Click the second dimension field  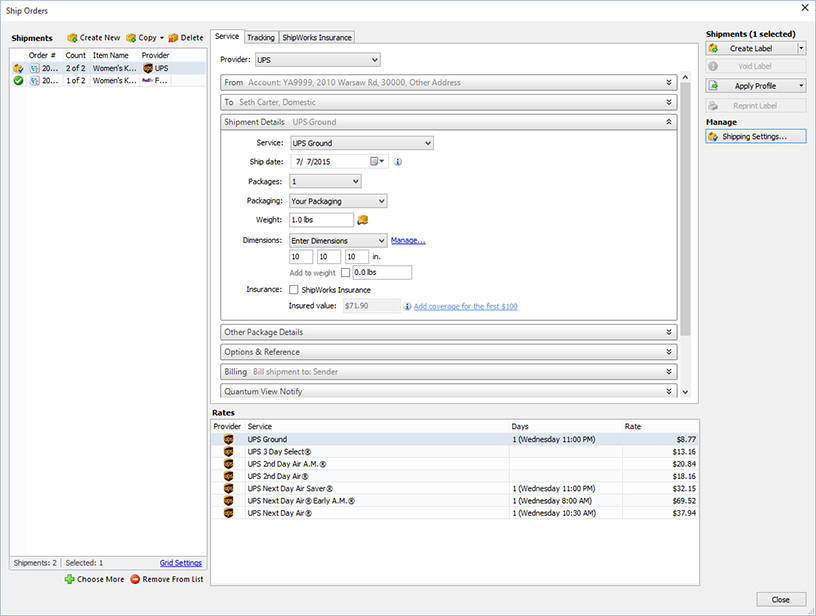[329, 257]
